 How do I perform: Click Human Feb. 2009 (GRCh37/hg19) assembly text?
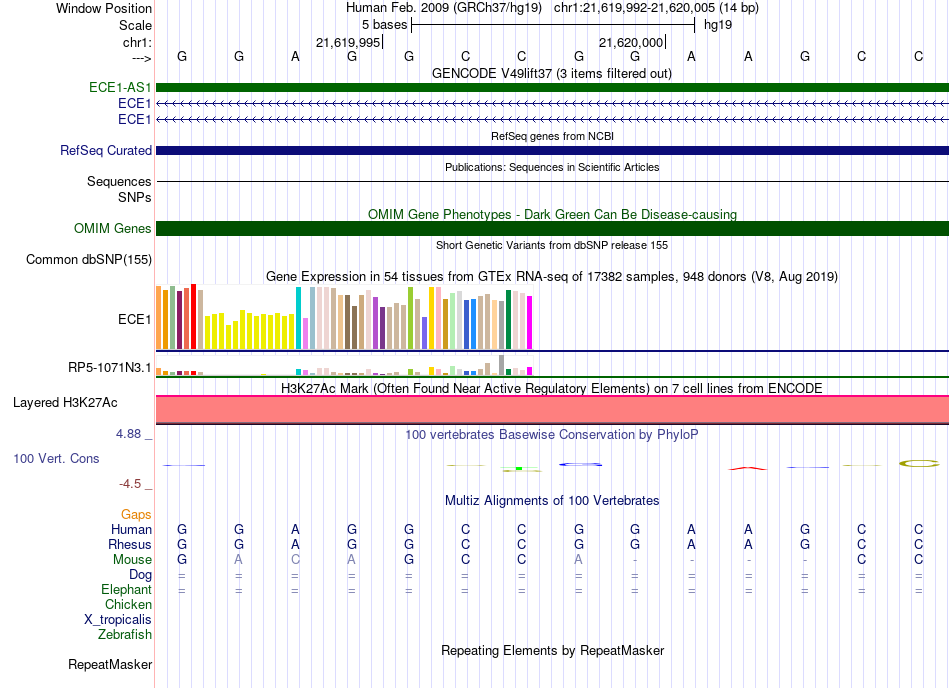(x=443, y=8)
